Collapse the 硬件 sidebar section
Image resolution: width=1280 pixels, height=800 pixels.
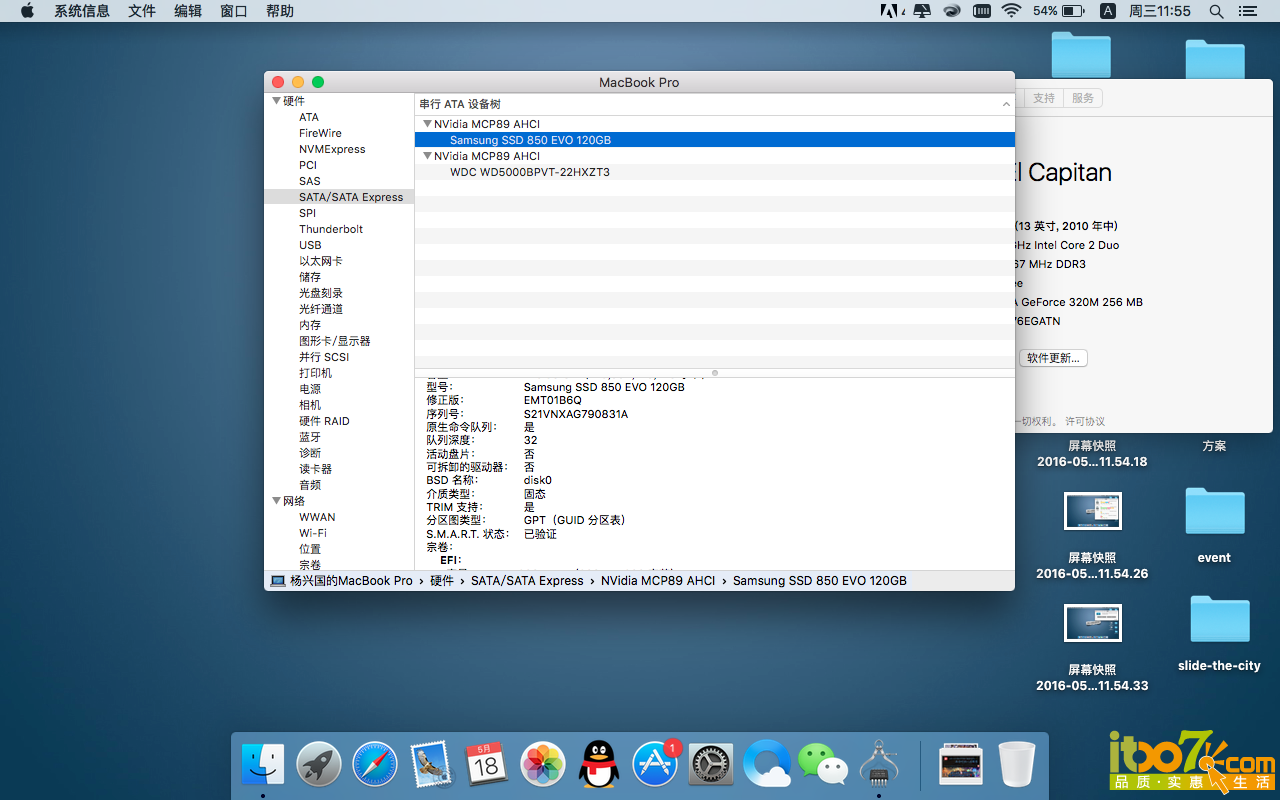[x=277, y=101]
